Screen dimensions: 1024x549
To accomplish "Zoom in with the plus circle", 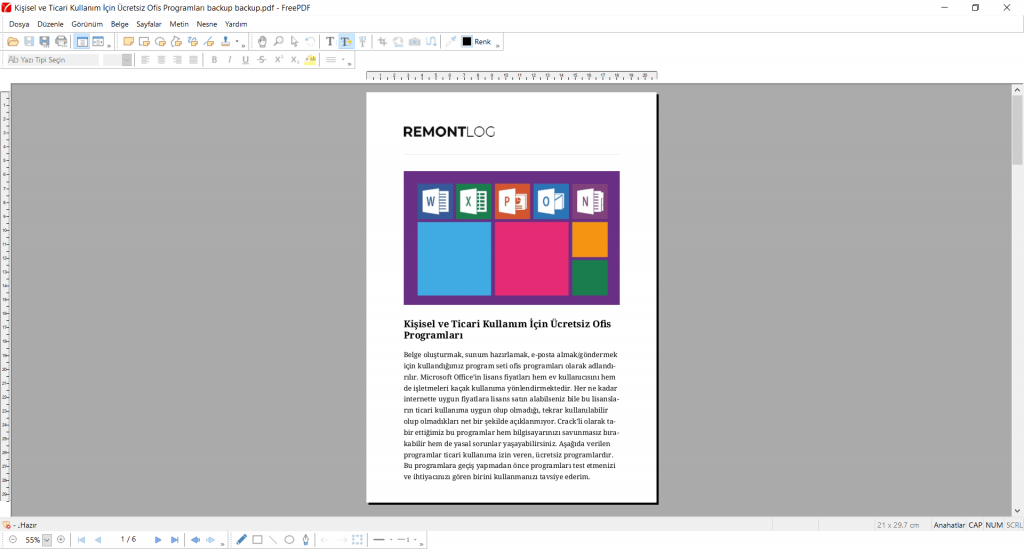I will click(x=61, y=540).
